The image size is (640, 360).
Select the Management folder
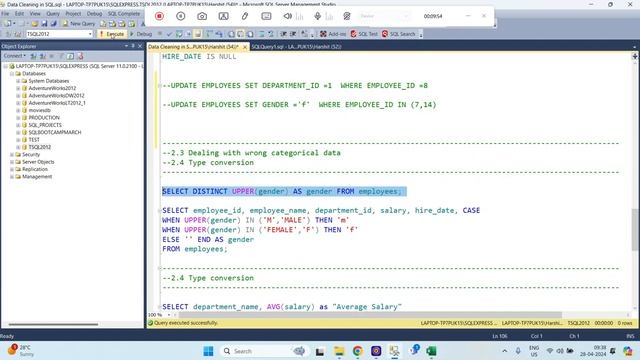click(37, 176)
